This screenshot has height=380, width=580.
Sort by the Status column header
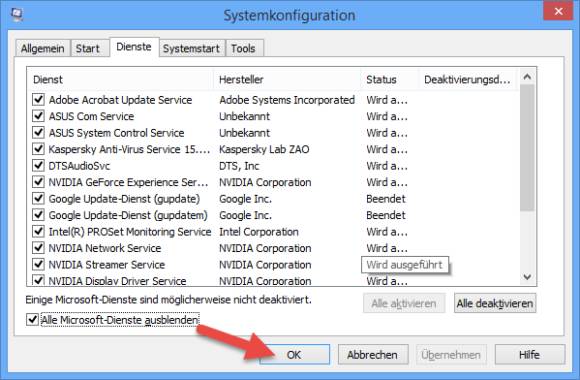point(390,80)
